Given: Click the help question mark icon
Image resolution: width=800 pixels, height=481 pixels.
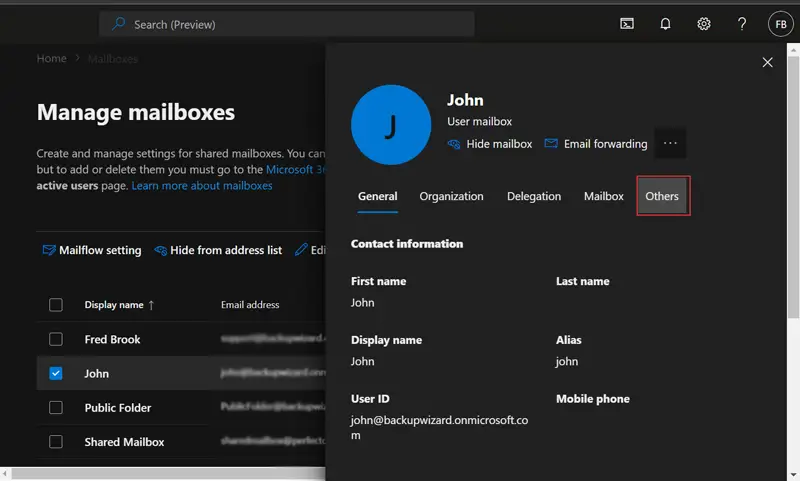Looking at the screenshot, I should [742, 24].
